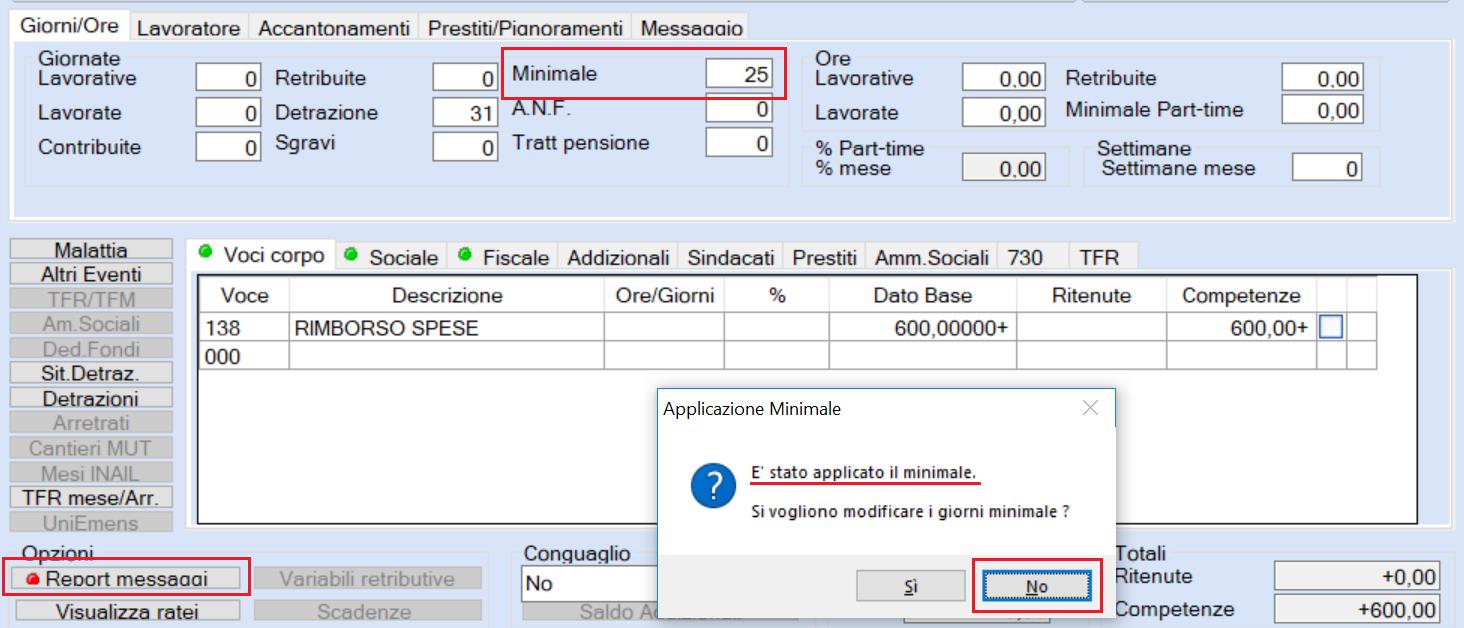Open the Conguaglio dropdown showing No
Viewport: 1464px width, 628px height.
click(x=589, y=583)
